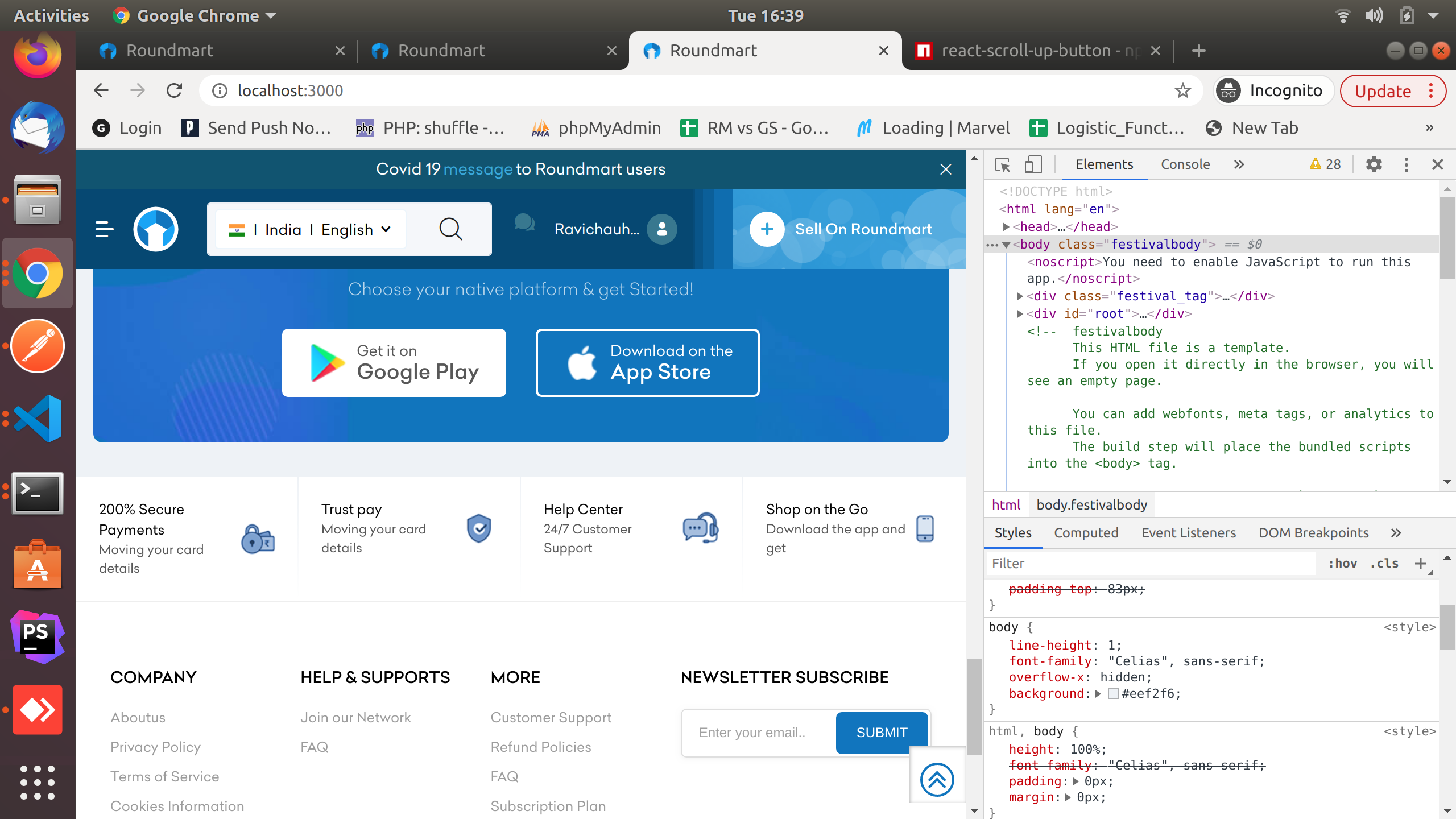
Task: Open the phpMyAdmin bookmark
Action: [596, 128]
